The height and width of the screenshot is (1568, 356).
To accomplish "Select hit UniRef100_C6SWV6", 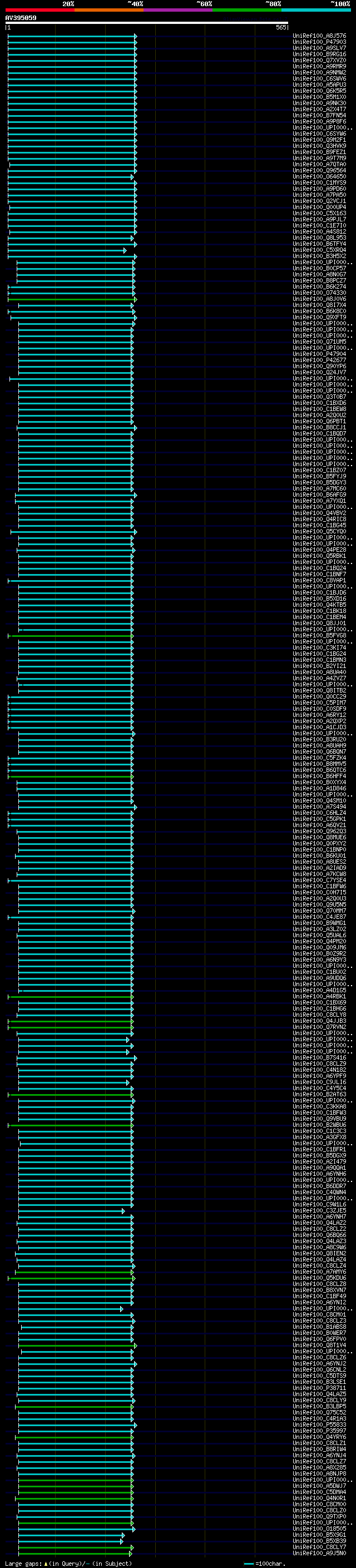I will [x=319, y=78].
